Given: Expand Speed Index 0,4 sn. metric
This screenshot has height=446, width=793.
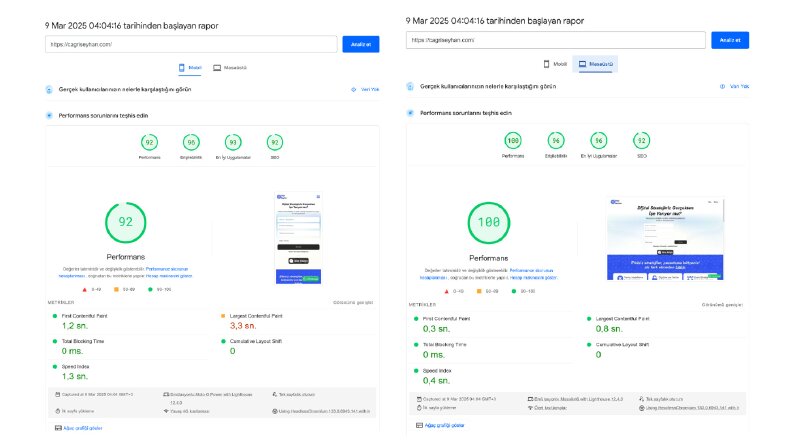Looking at the screenshot, I should [492, 376].
